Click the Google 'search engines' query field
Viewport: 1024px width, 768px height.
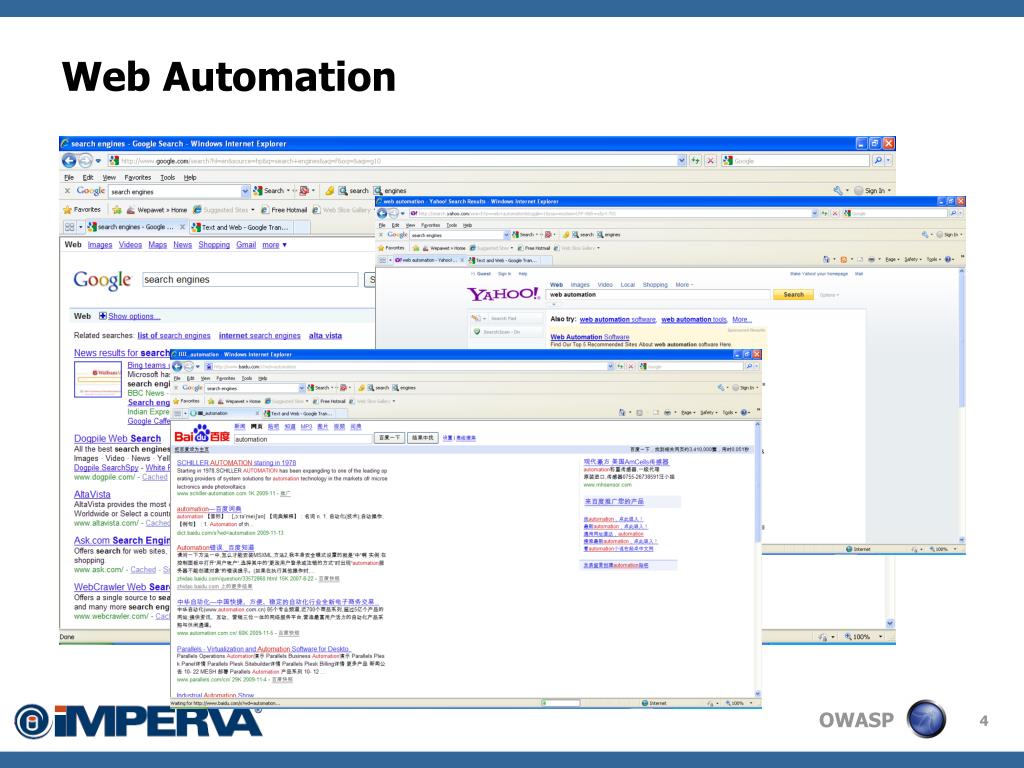[x=250, y=280]
